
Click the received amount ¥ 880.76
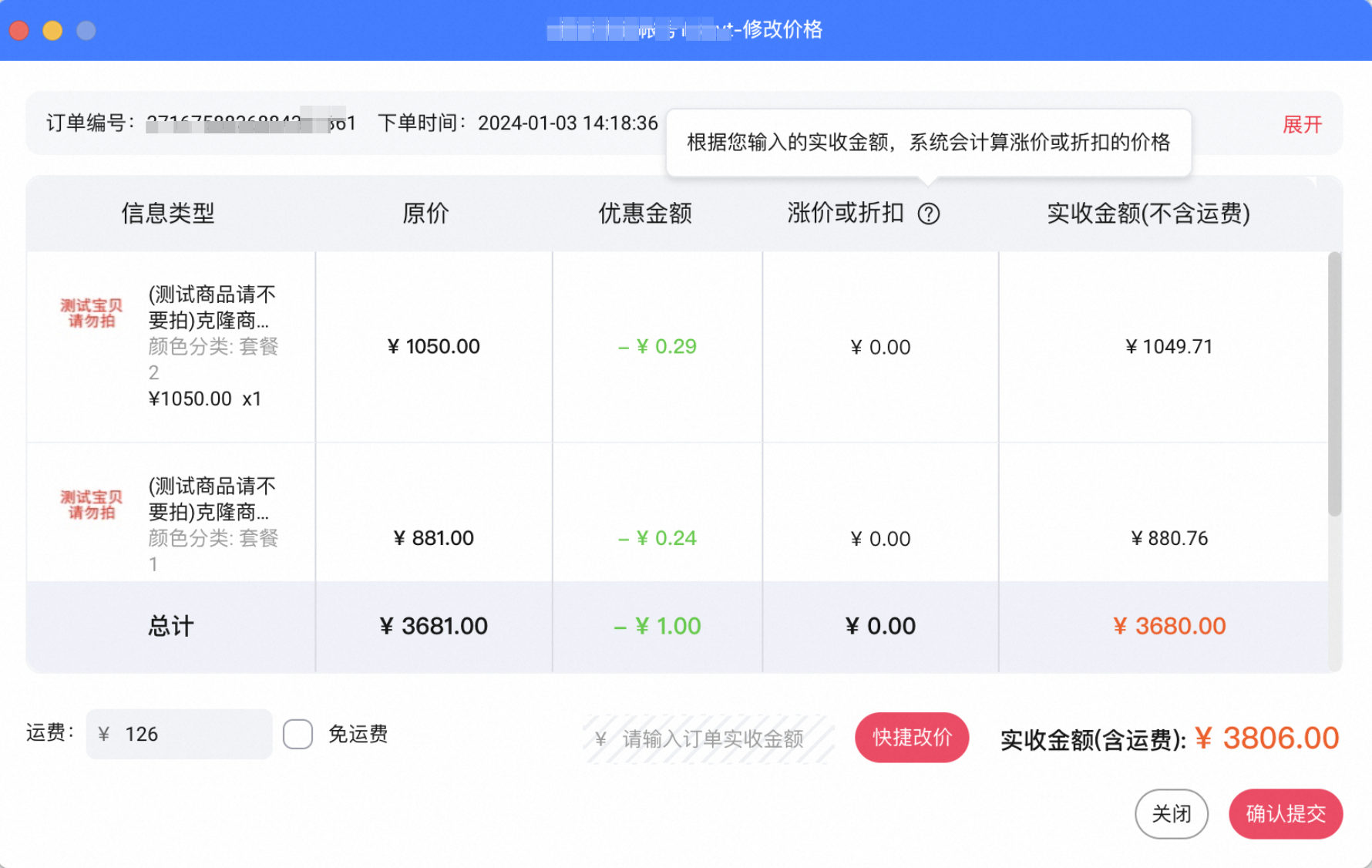tap(1169, 538)
